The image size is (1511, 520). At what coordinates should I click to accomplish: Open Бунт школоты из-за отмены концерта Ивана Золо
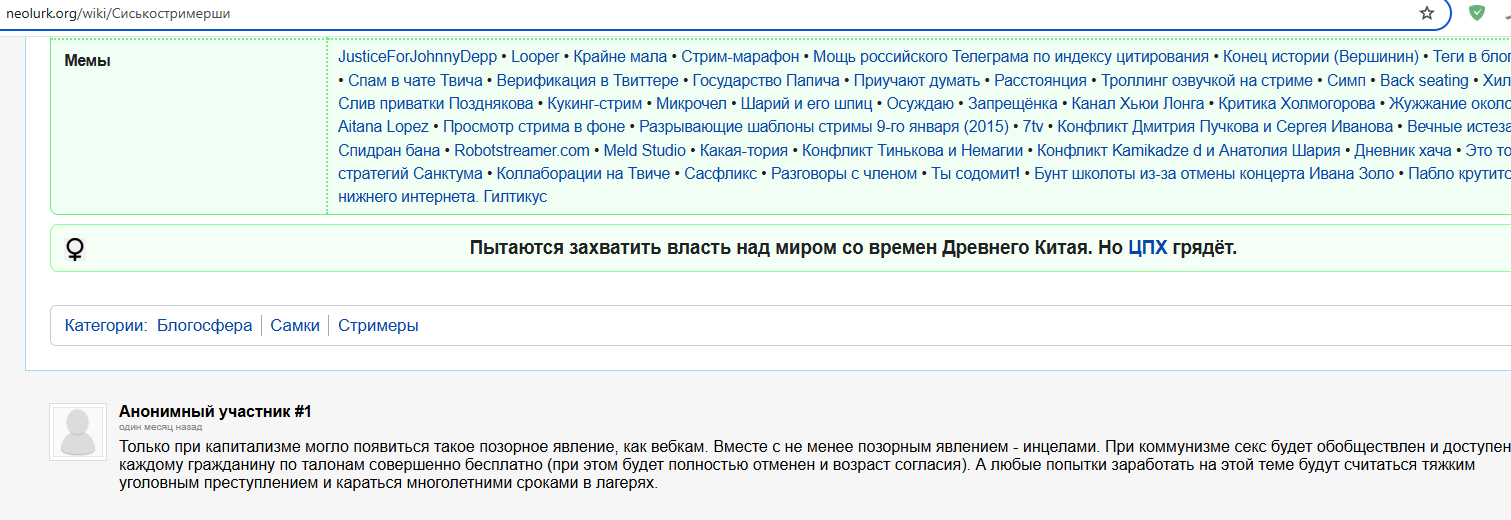[x=1214, y=174]
